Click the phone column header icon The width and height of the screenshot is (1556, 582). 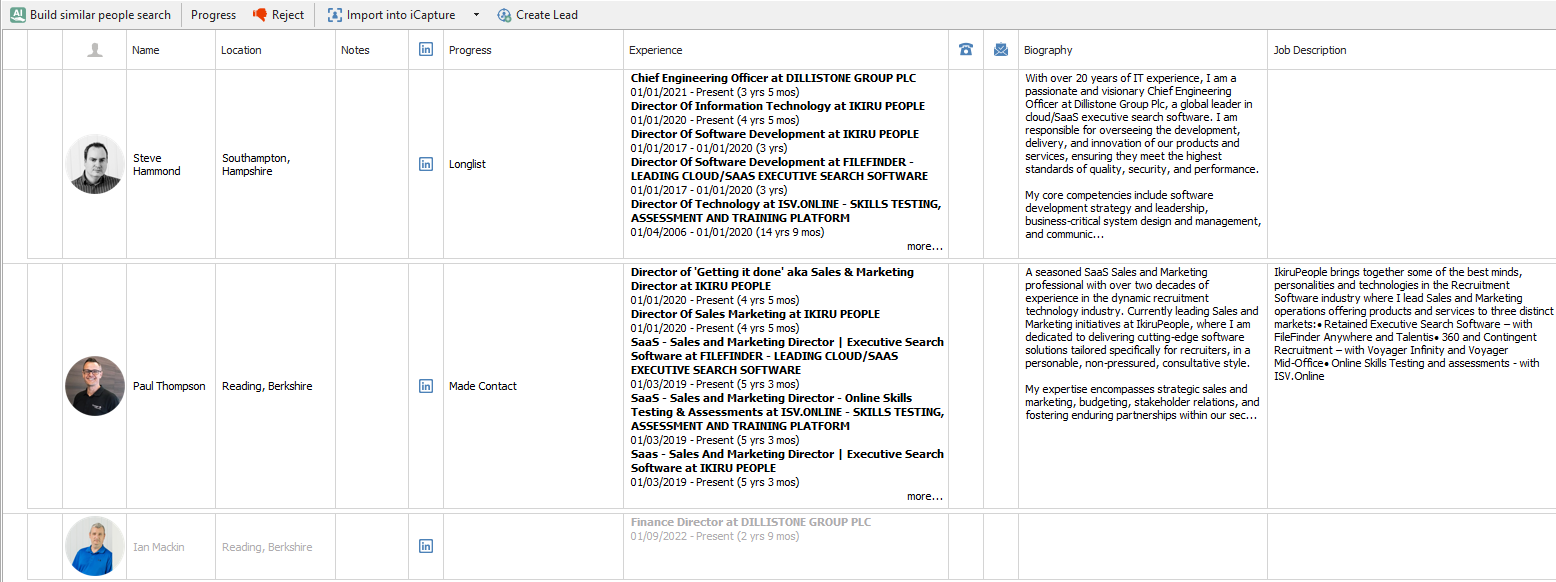point(966,50)
